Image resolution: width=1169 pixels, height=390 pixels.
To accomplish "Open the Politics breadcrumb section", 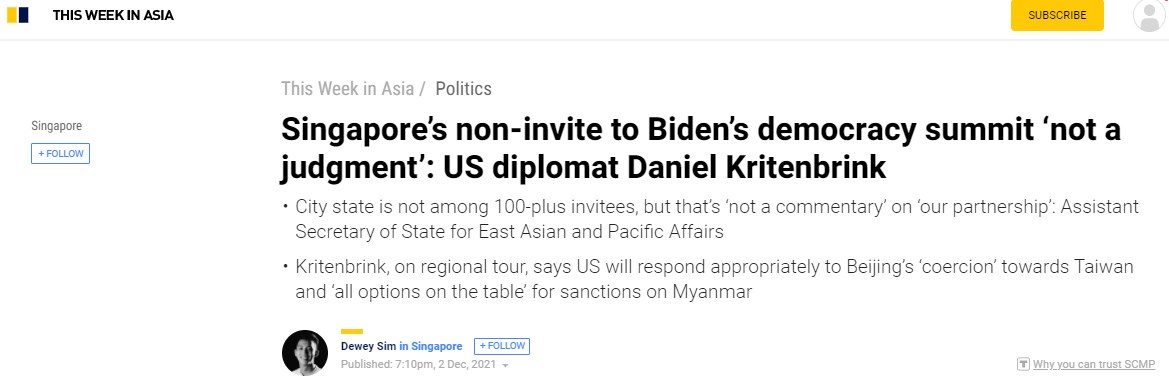I will click(x=464, y=89).
